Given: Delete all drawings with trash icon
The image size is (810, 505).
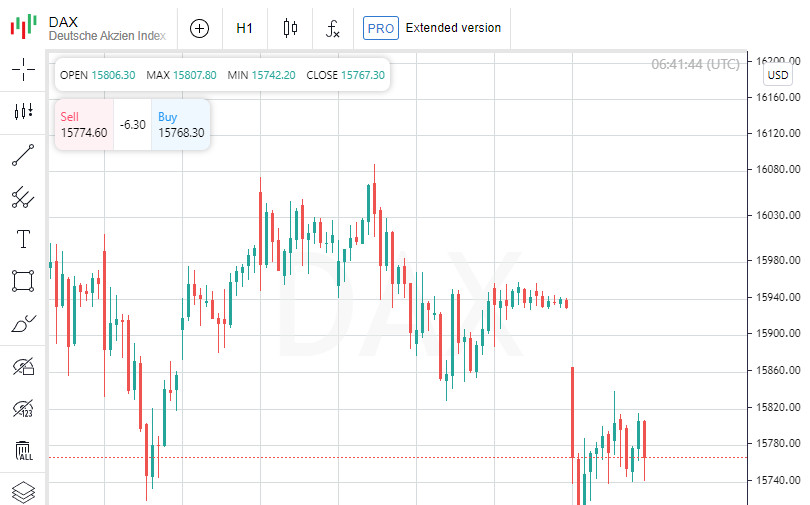Looking at the screenshot, I should click(x=23, y=451).
